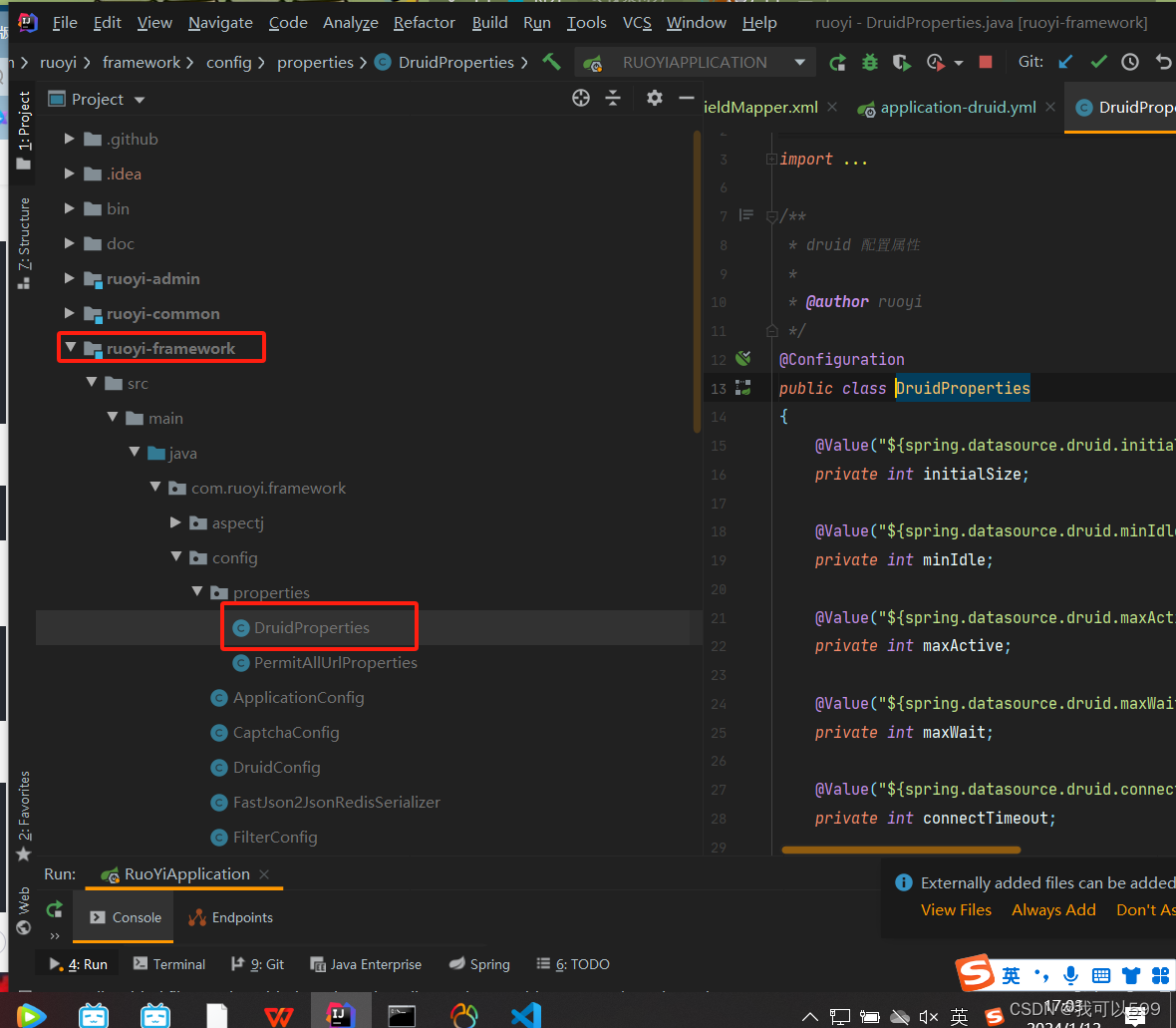Expand the bin folder
This screenshot has width=1176, height=1028.
pos(69,207)
